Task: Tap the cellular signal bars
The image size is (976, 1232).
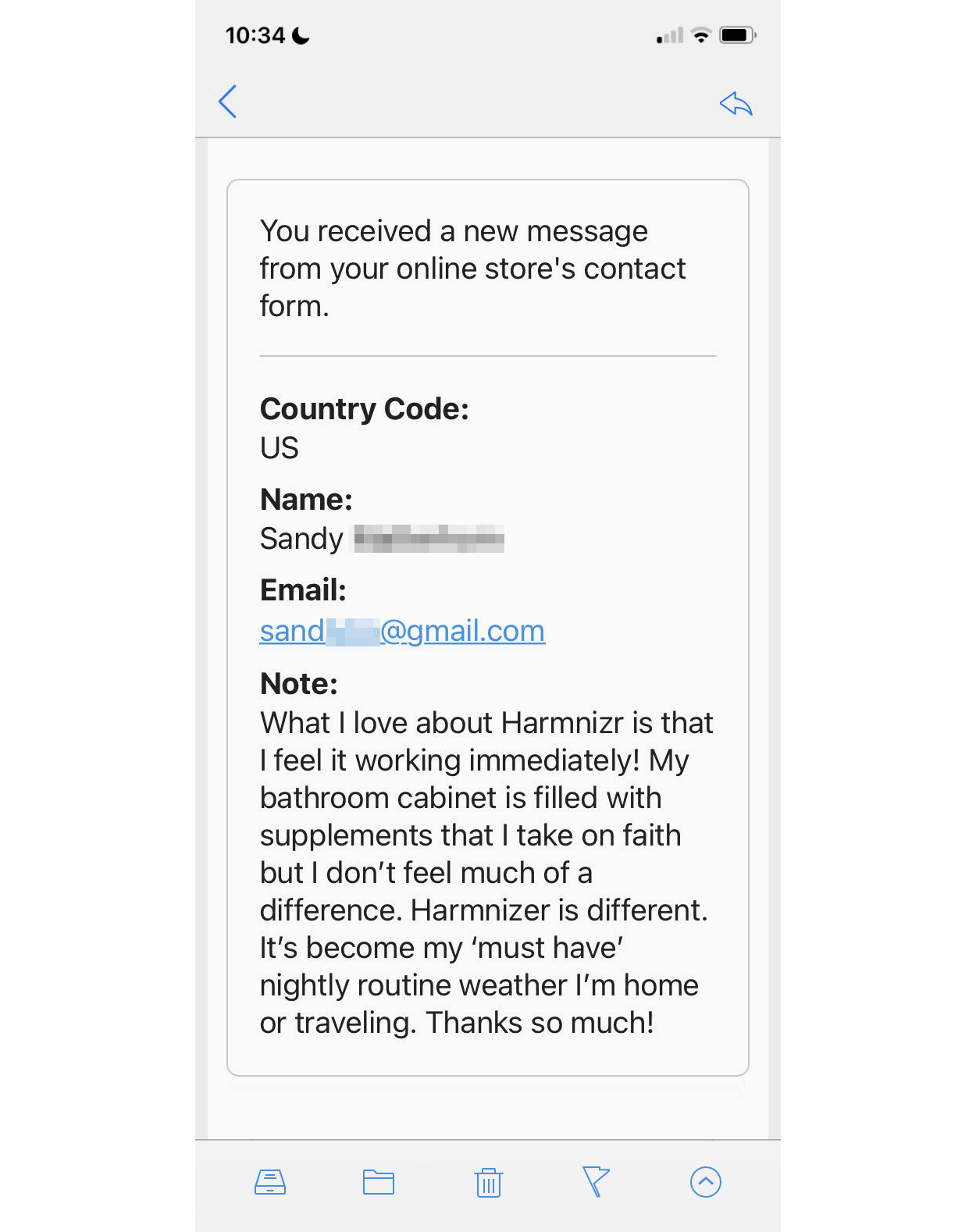Action: pos(670,36)
